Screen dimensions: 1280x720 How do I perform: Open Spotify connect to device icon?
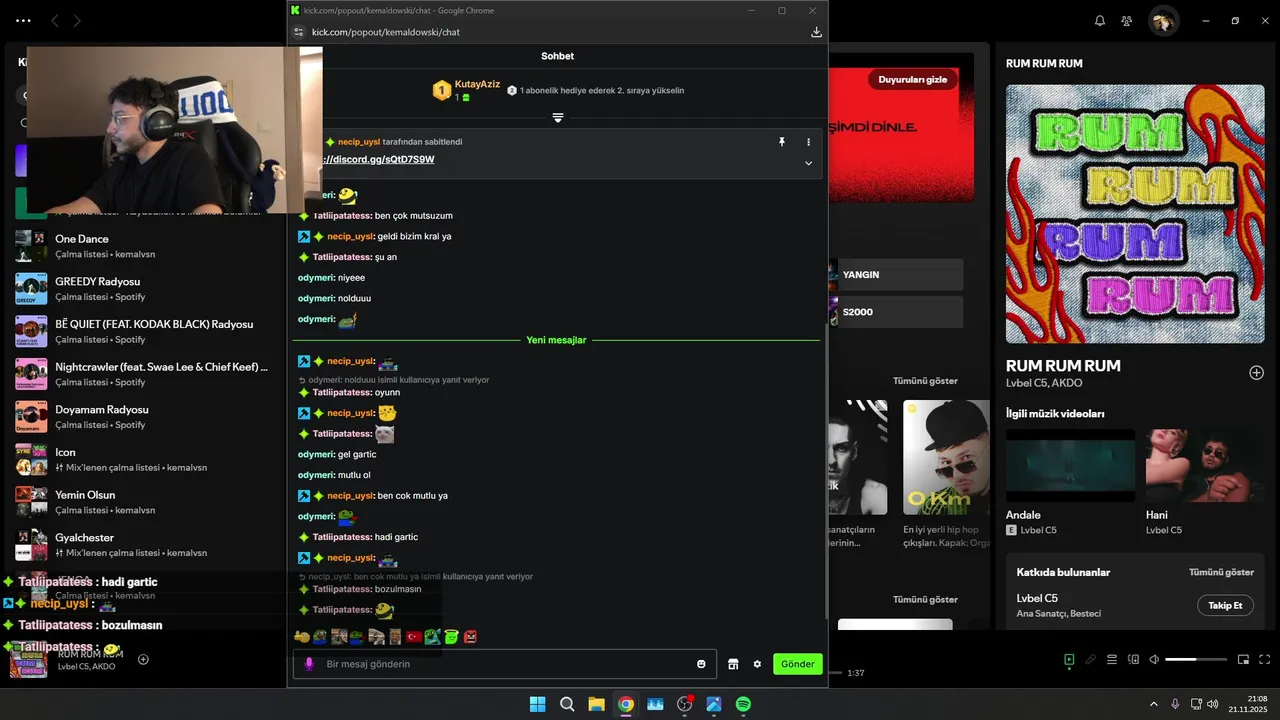tap(1133, 660)
